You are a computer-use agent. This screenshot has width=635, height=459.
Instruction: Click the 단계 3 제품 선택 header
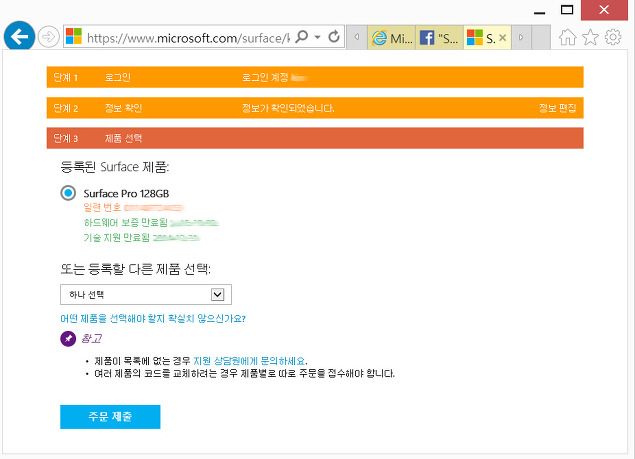tap(315, 138)
